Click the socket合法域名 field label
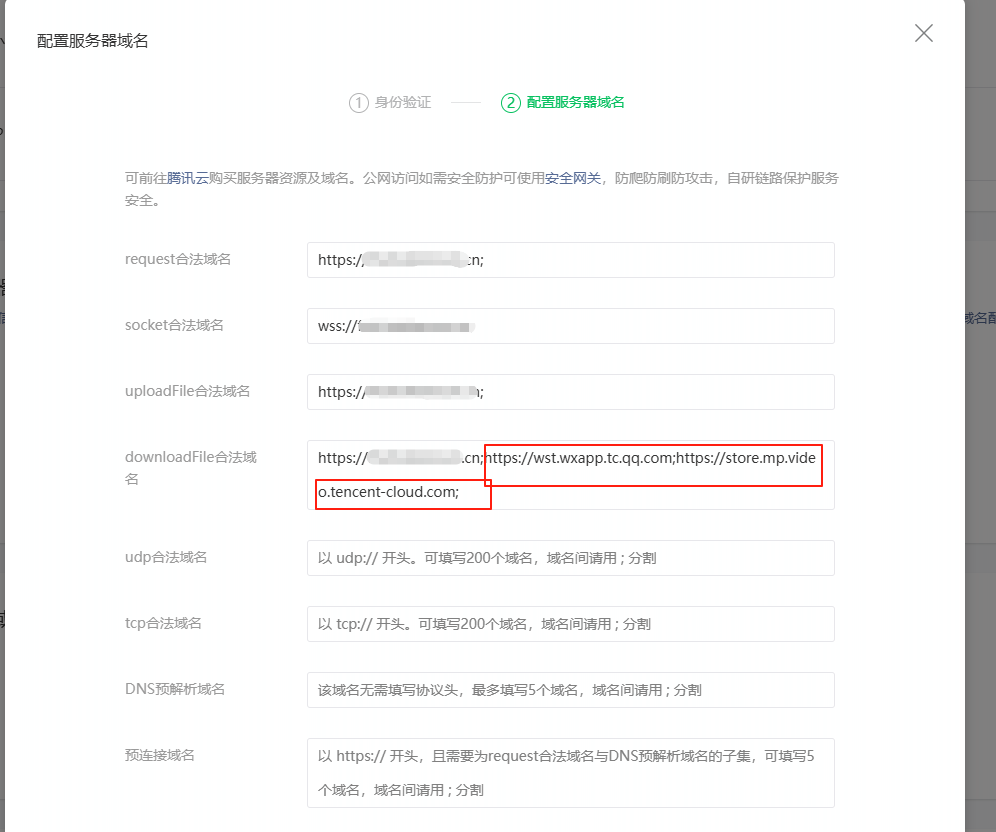996x832 pixels. [x=174, y=325]
